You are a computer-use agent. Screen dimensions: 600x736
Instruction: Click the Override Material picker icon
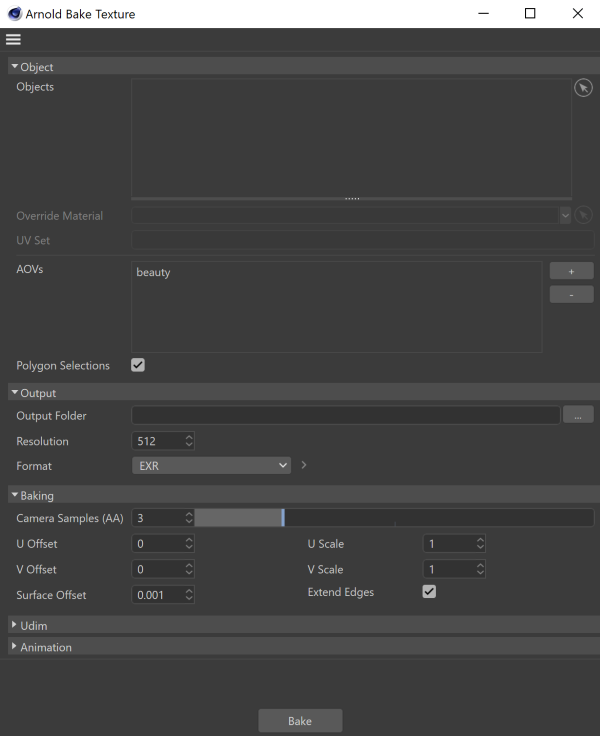[x=583, y=215]
